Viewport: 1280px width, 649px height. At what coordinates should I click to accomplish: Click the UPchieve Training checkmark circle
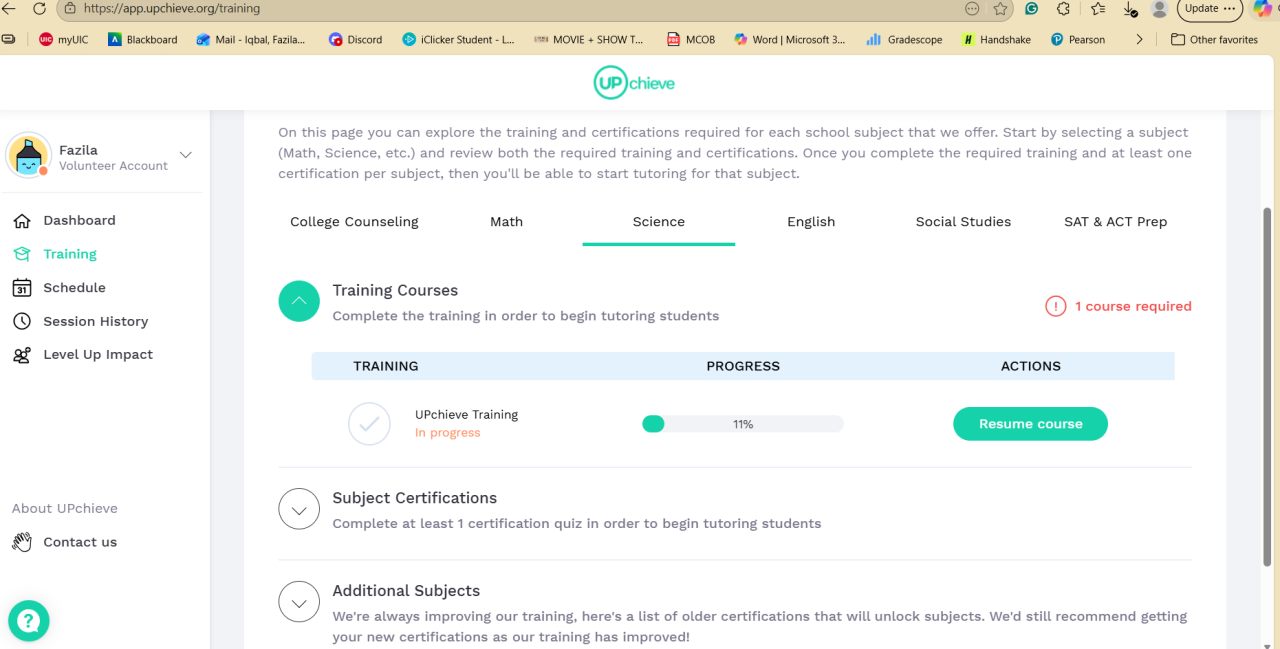(369, 424)
